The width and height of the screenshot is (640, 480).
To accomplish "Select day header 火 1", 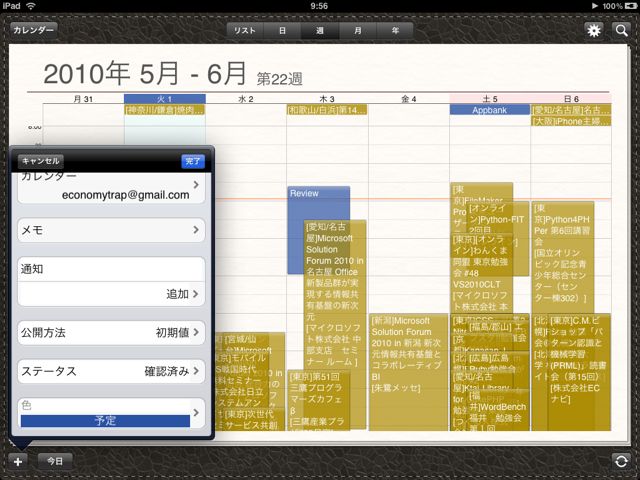I will coord(164,99).
